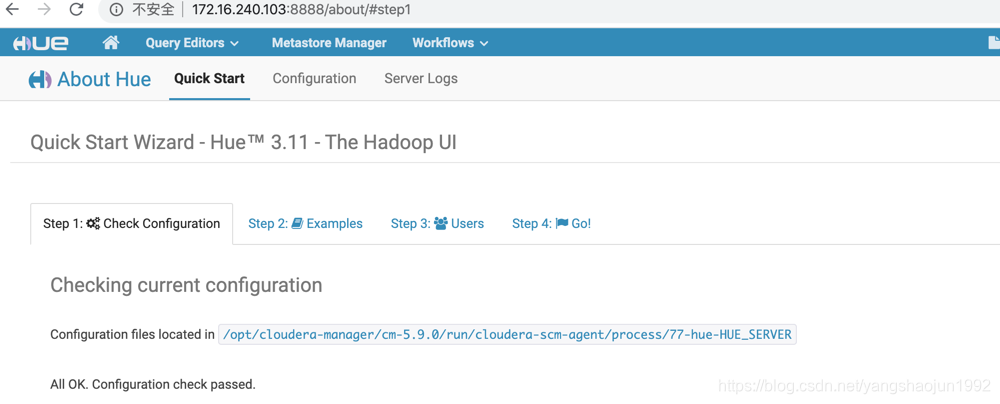Viewport: 1000px width, 404px height.
Task: View site info via not-secure icon
Action: [115, 10]
